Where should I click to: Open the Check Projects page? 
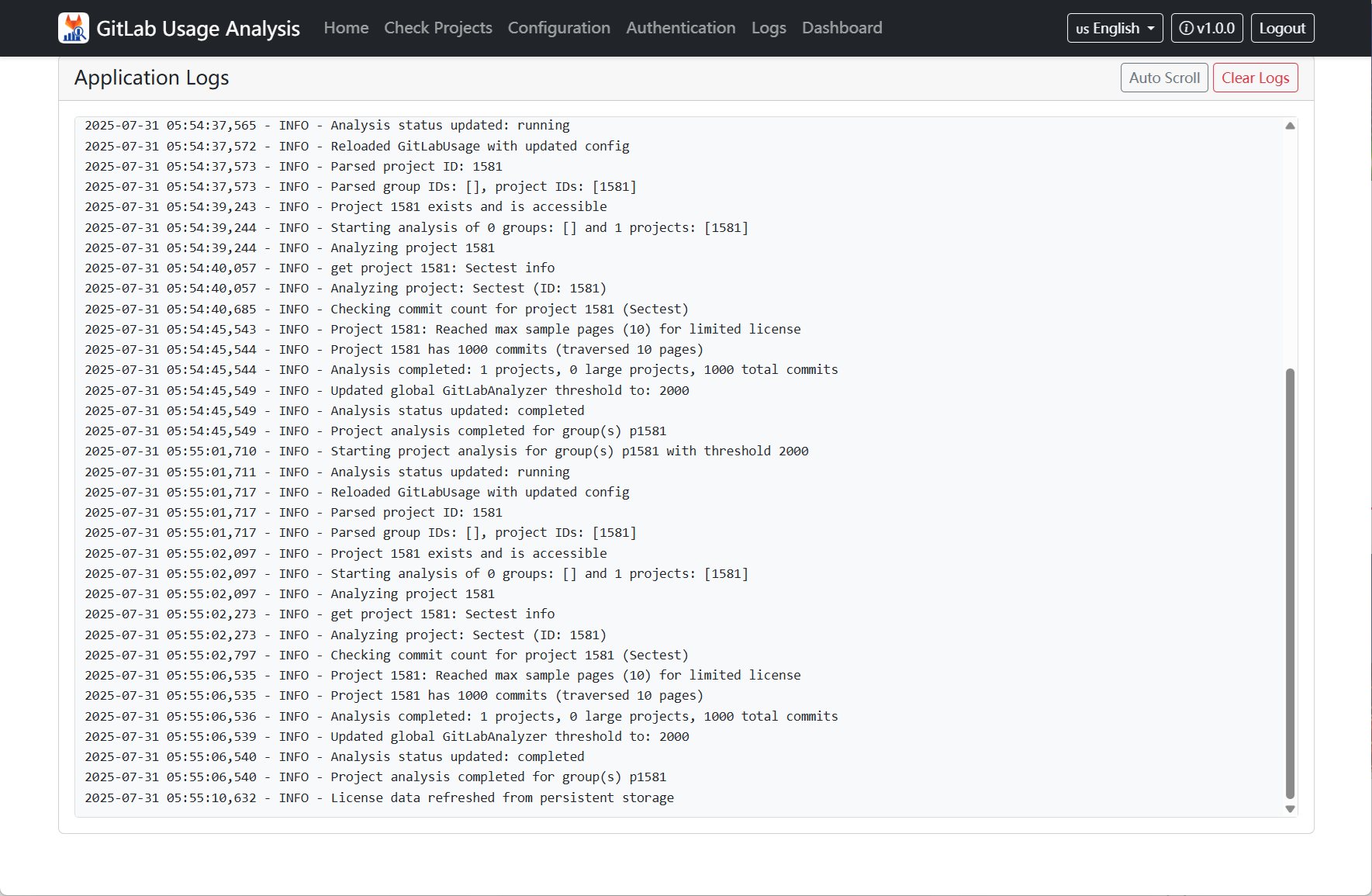coord(438,28)
